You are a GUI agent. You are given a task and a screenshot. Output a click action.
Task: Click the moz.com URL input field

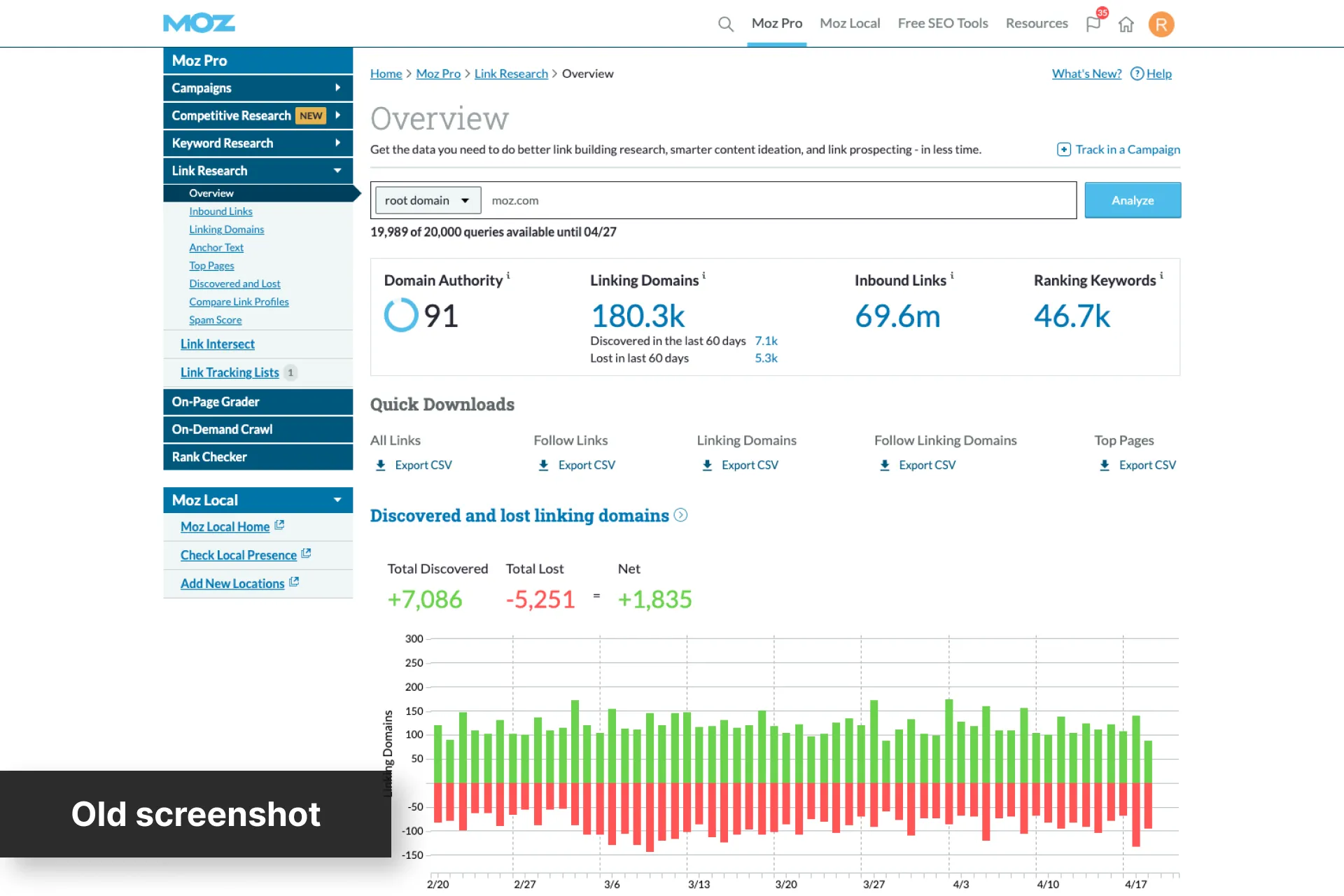779,200
